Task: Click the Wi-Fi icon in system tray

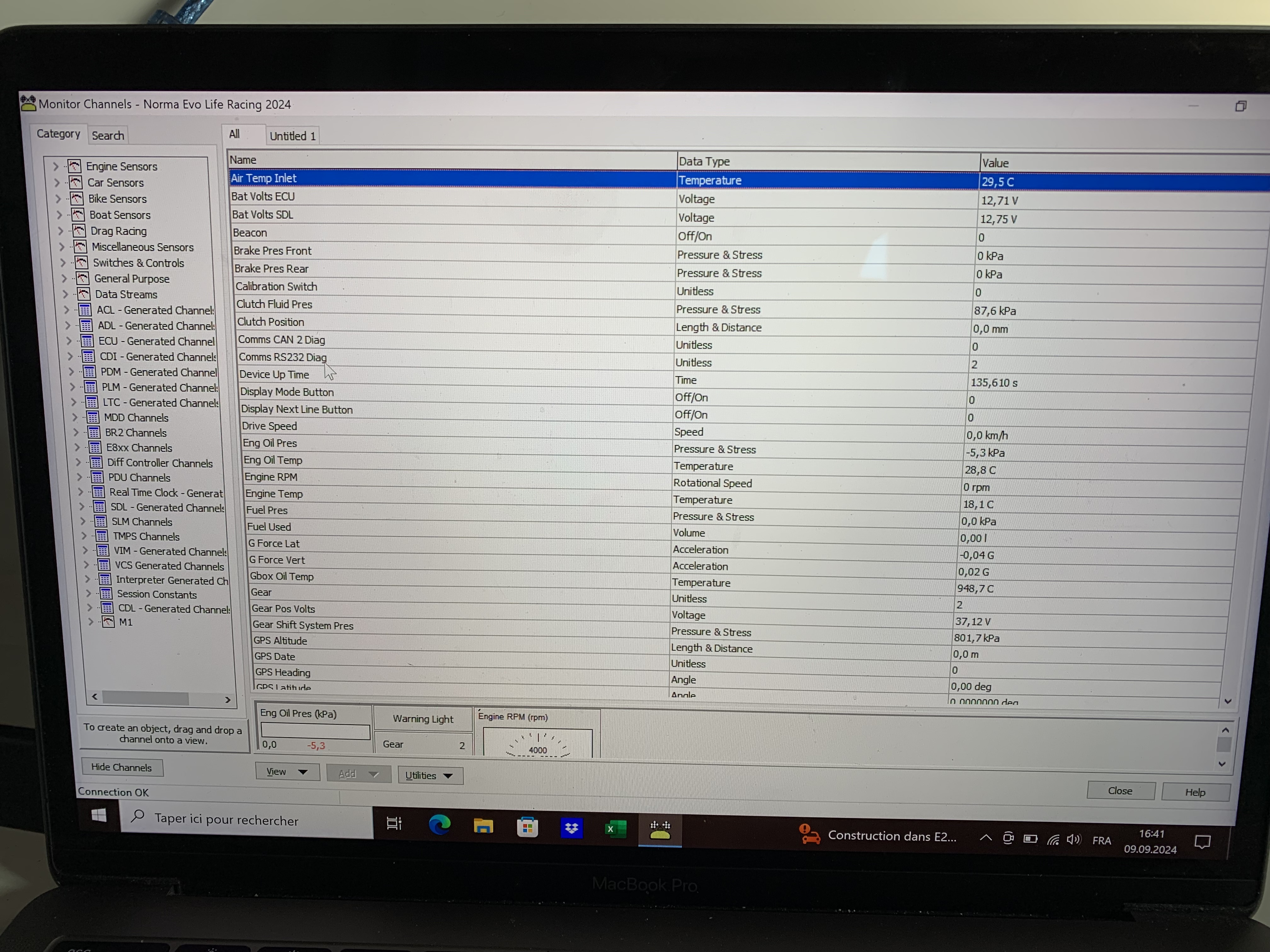Action: click(1052, 840)
